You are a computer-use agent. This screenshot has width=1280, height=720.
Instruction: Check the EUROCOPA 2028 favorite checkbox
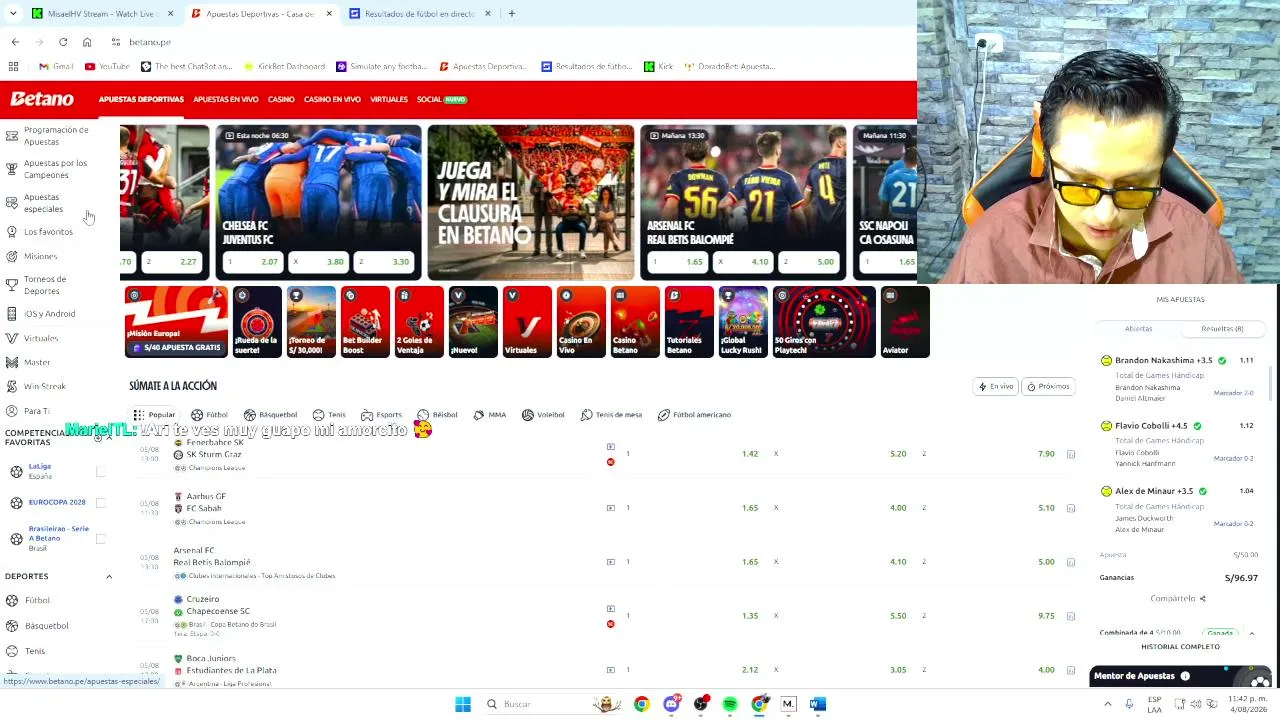click(x=100, y=502)
